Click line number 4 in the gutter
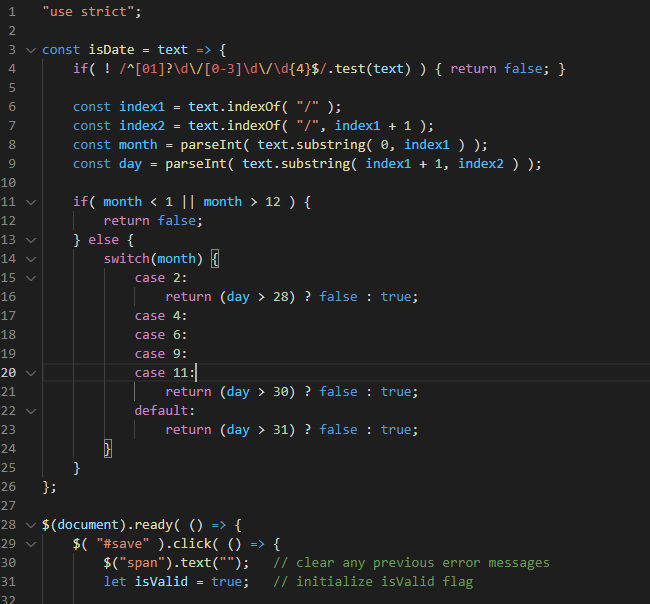 pyautogui.click(x=12, y=68)
